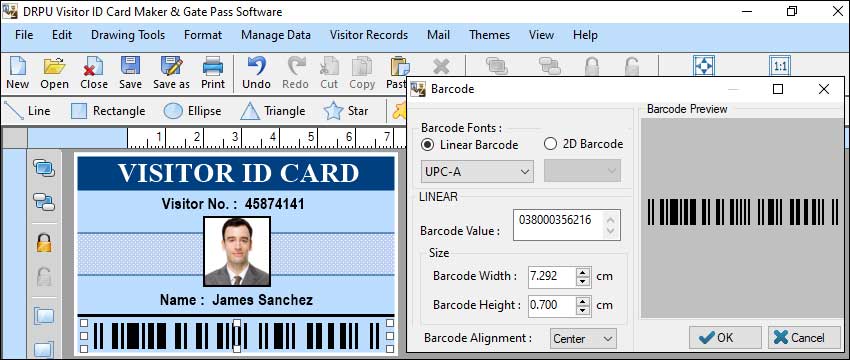Open the View menu

coord(541,35)
